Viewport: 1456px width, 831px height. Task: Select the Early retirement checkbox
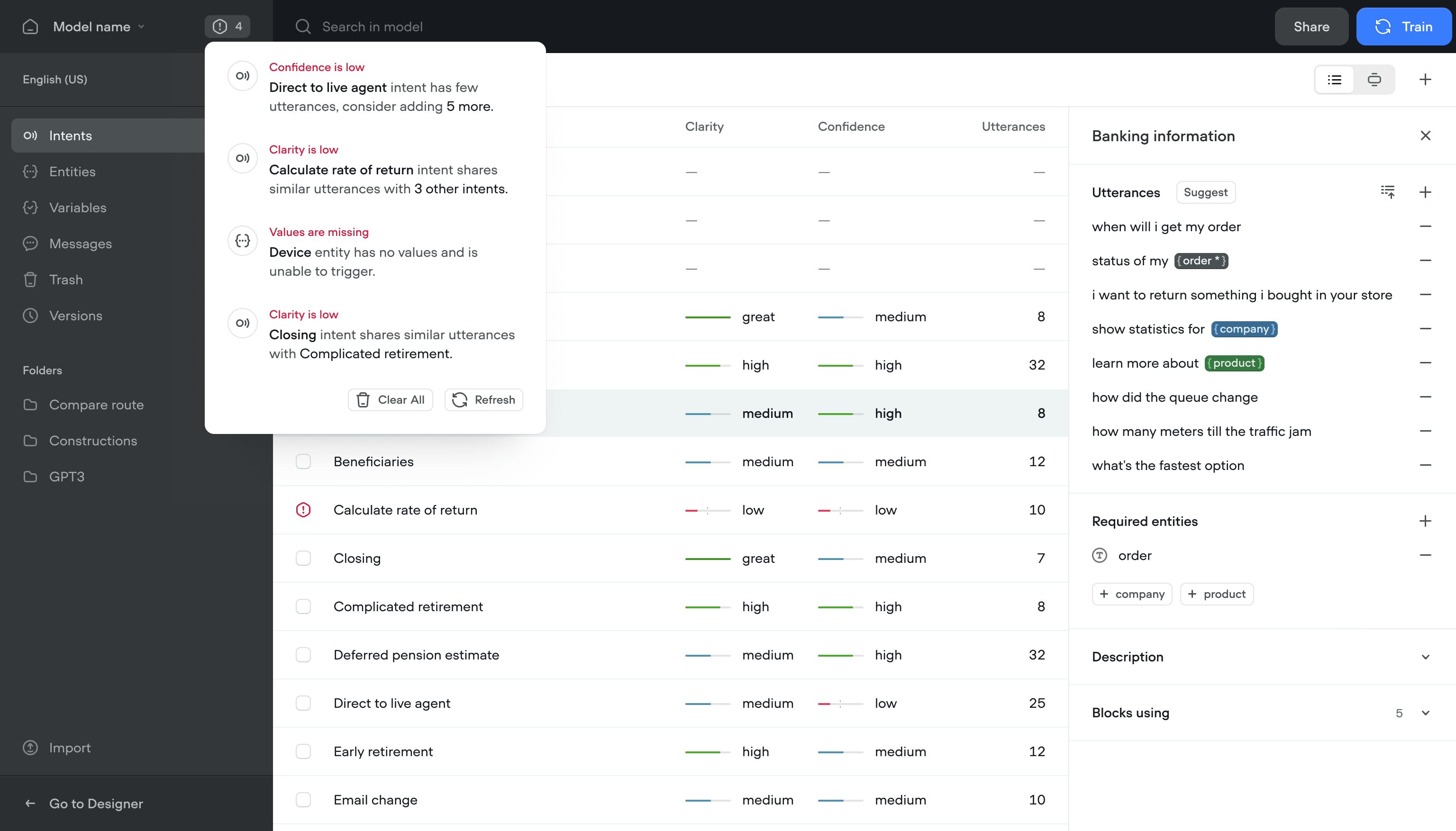pyautogui.click(x=303, y=752)
